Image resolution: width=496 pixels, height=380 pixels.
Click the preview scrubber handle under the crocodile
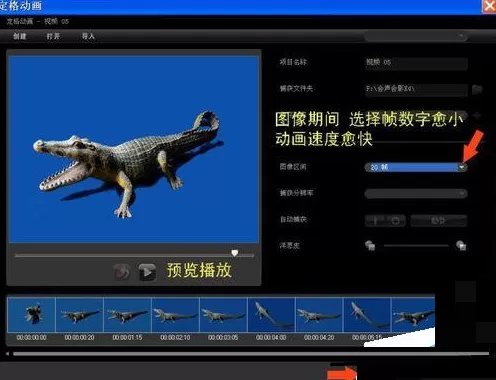(x=235, y=253)
